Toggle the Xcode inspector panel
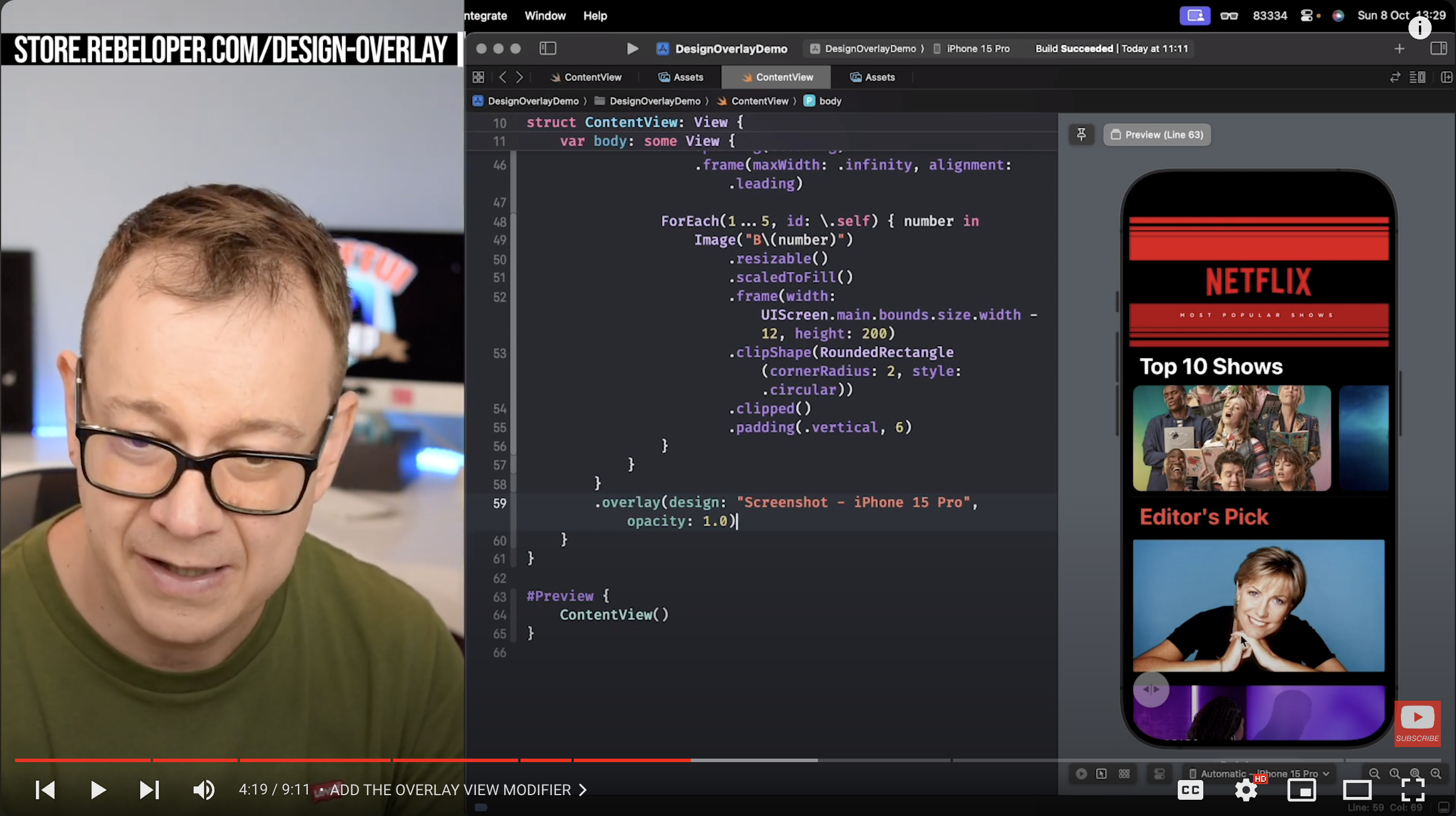This screenshot has width=1456, height=816. tap(1438, 48)
